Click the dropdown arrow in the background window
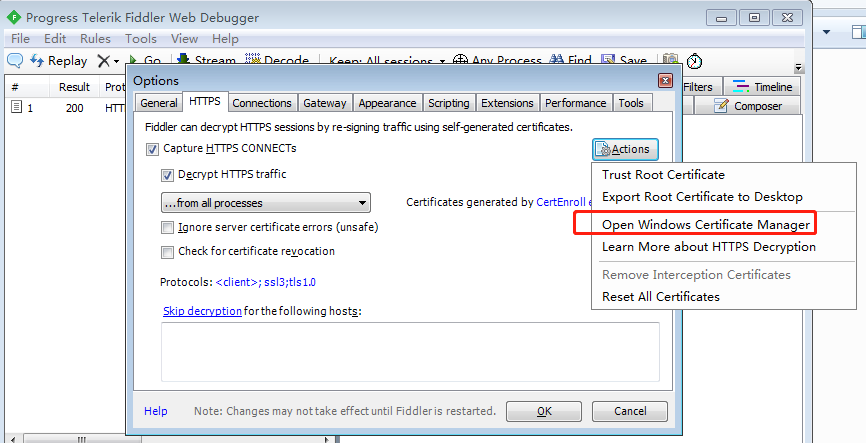Image resolution: width=866 pixels, height=443 pixels. pyautogui.click(x=826, y=32)
